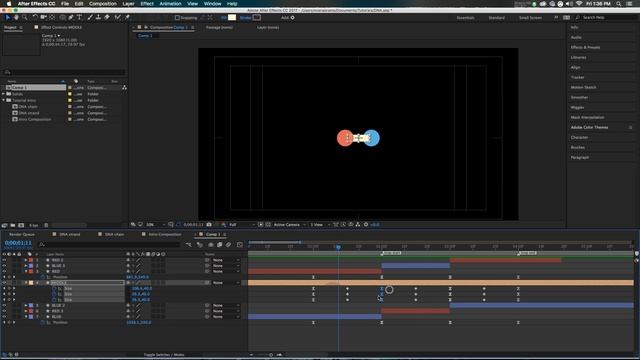
Task: Hide the BLUE 3 layer eye
Action: [4, 266]
